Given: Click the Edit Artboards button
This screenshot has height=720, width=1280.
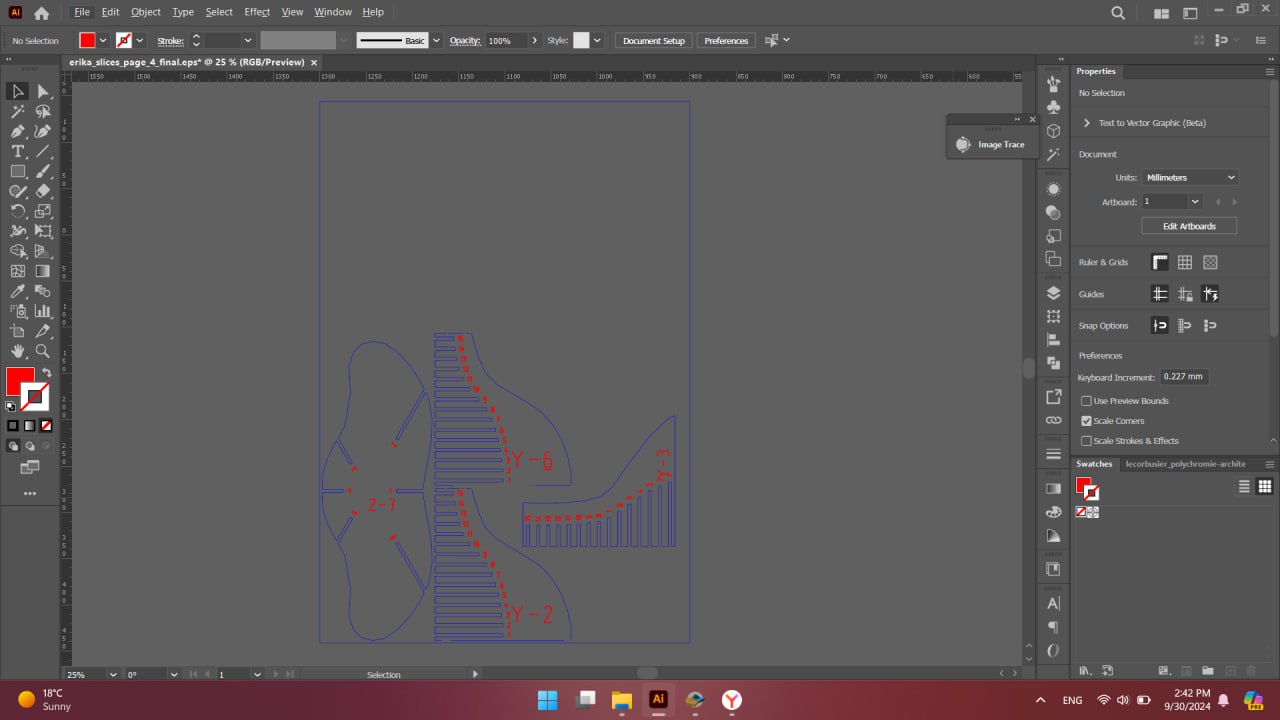Looking at the screenshot, I should (x=1189, y=226).
